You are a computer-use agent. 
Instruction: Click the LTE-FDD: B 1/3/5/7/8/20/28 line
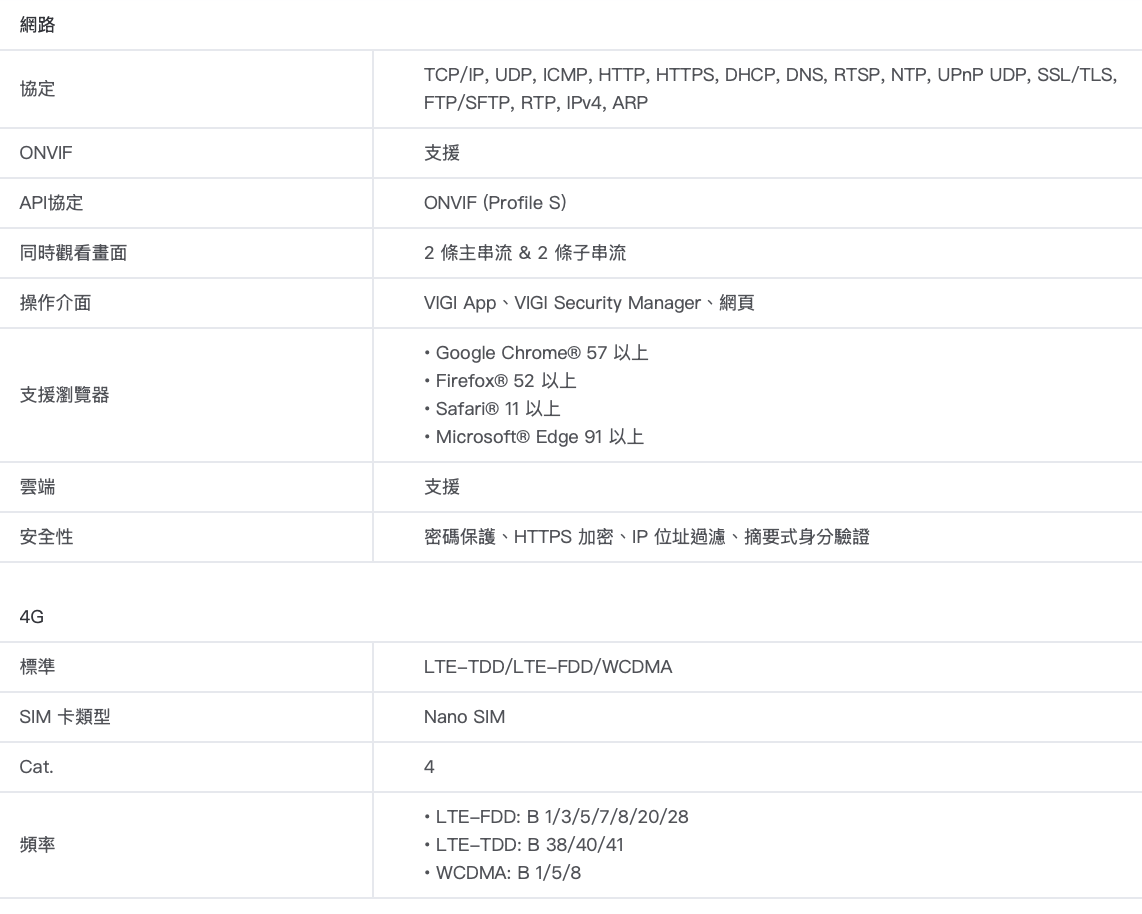click(556, 817)
